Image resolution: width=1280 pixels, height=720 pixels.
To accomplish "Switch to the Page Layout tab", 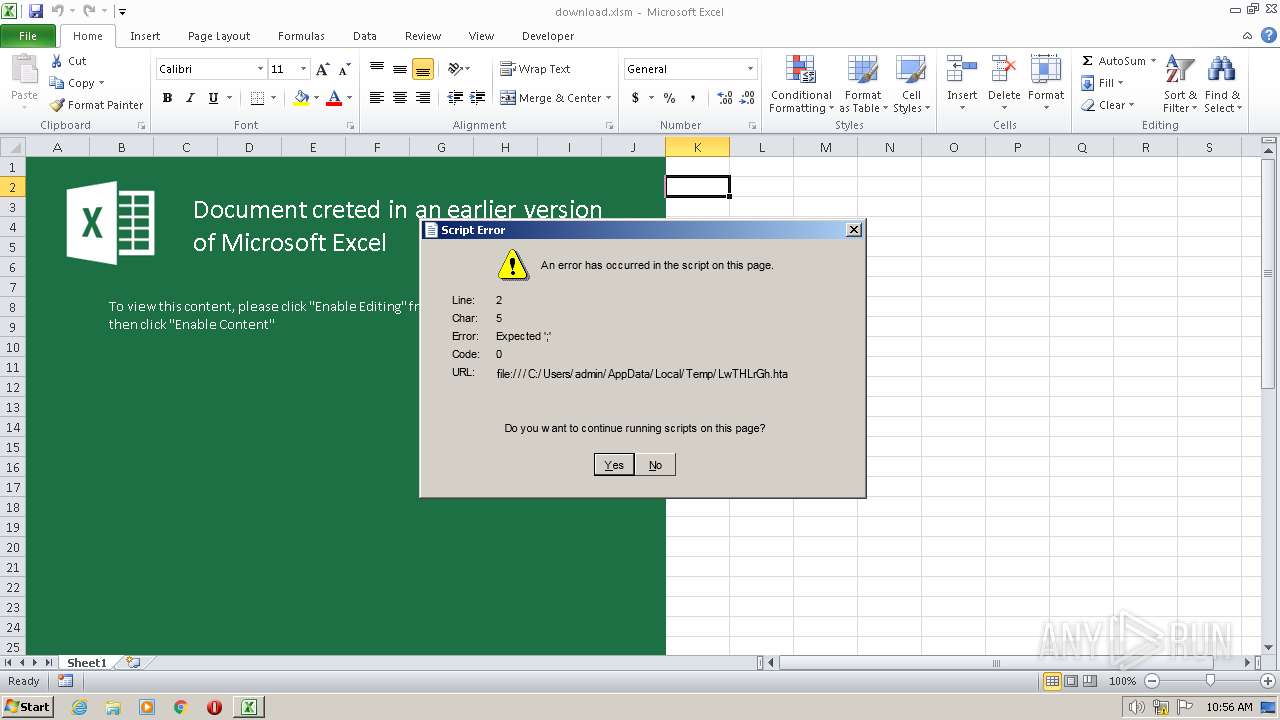I will (219, 36).
